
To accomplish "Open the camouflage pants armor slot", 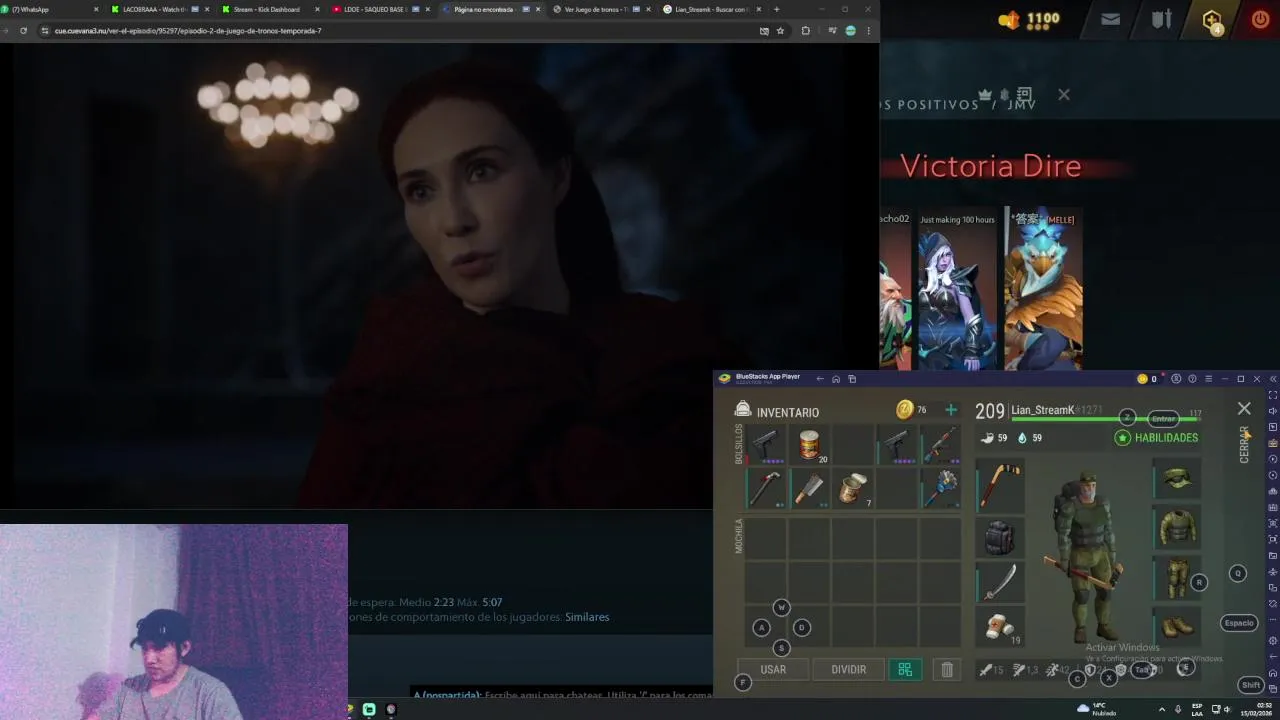I will pos(1177,577).
